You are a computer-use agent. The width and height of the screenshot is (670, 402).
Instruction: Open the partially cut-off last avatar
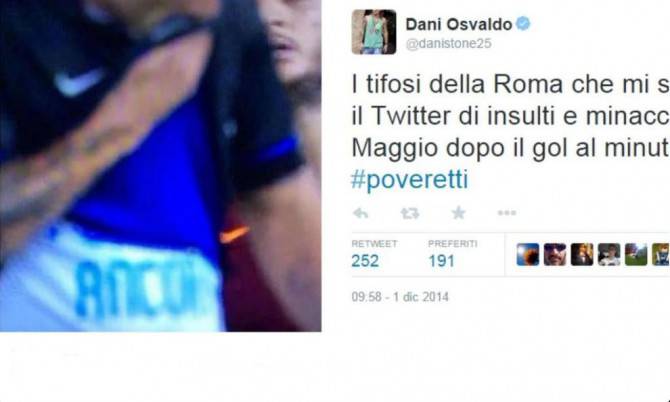(661, 255)
